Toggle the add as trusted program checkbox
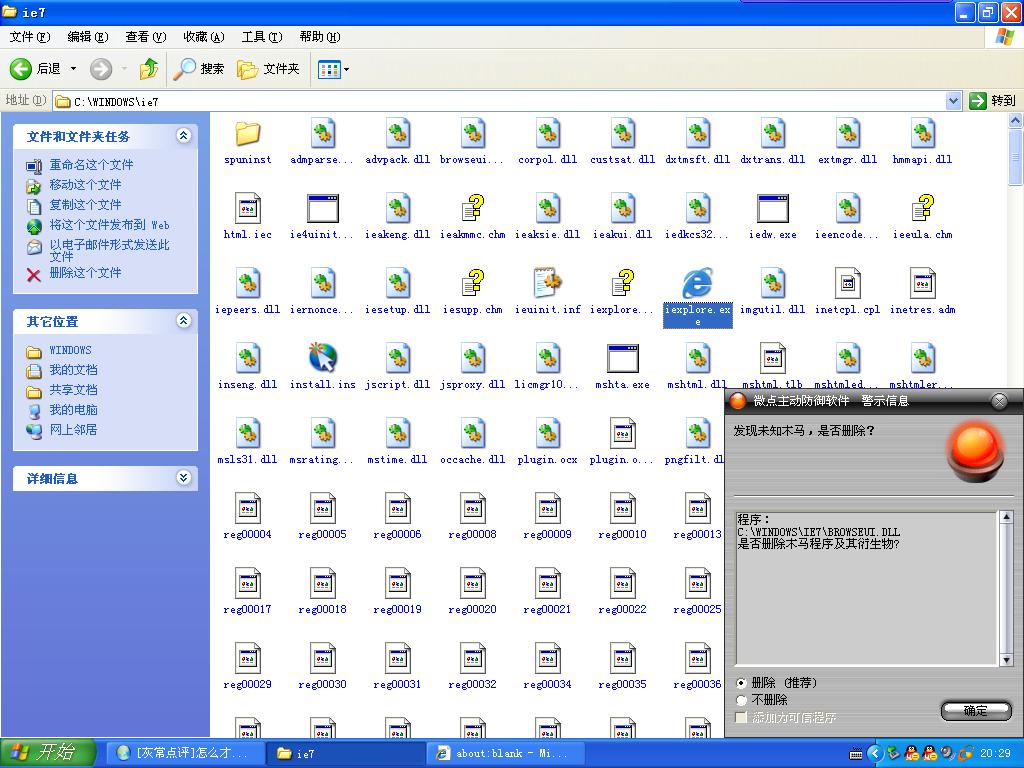This screenshot has height=768, width=1024. point(741,717)
